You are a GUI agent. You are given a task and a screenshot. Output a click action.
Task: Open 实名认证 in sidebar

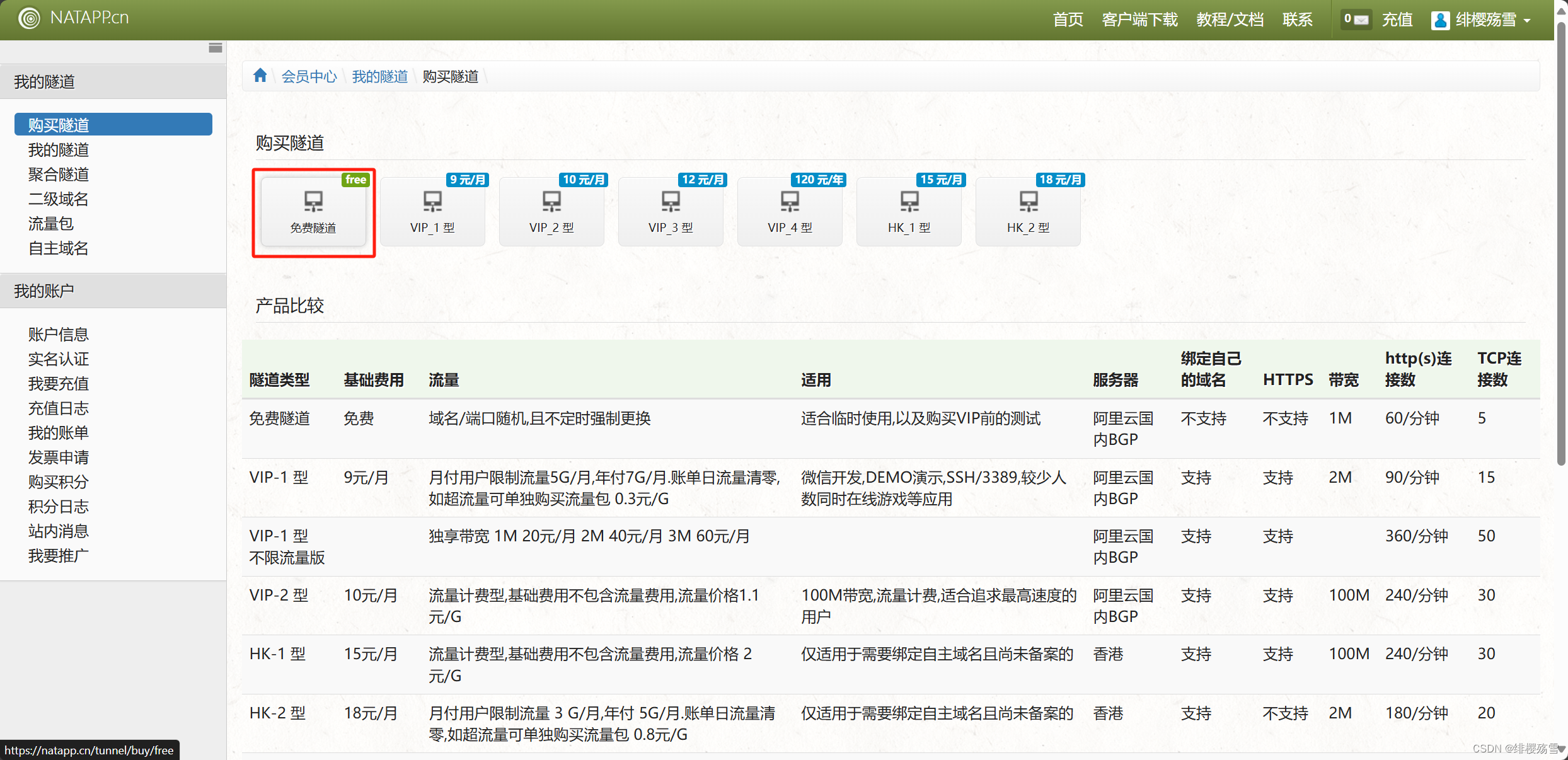tap(58, 359)
